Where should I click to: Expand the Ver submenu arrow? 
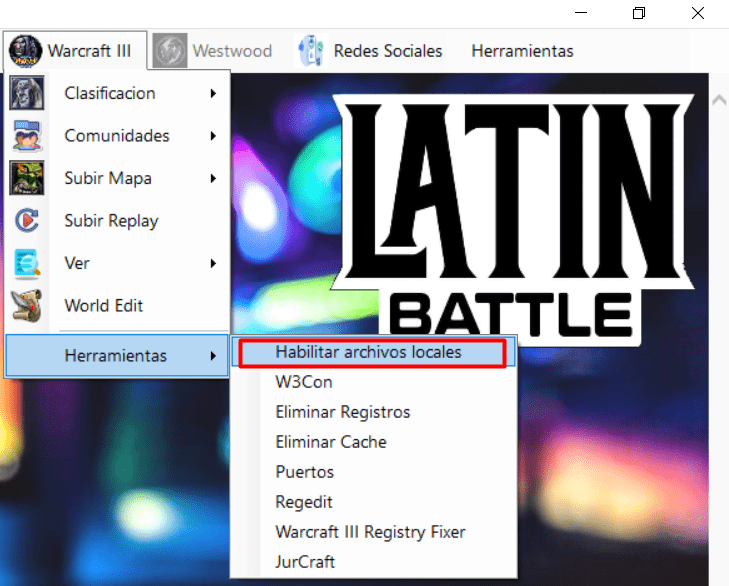tap(213, 264)
